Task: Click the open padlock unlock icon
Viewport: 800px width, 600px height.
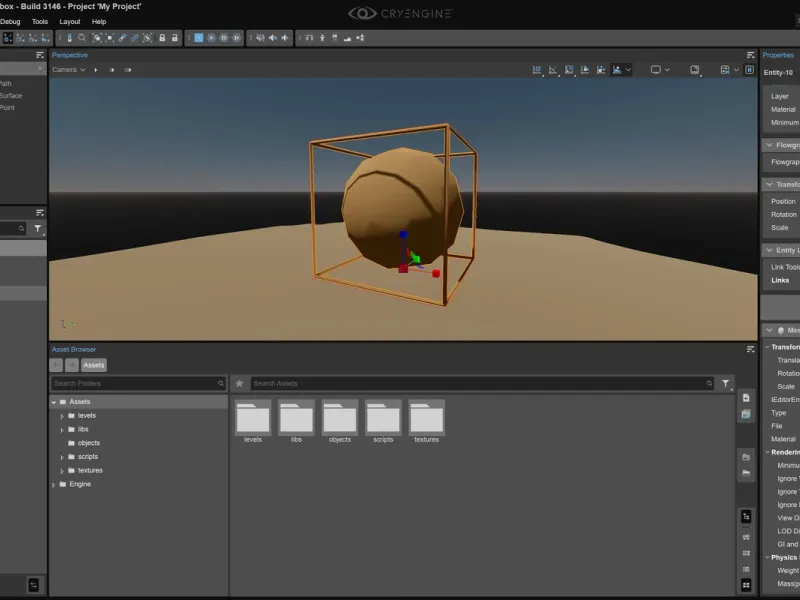Action: click(x=174, y=38)
